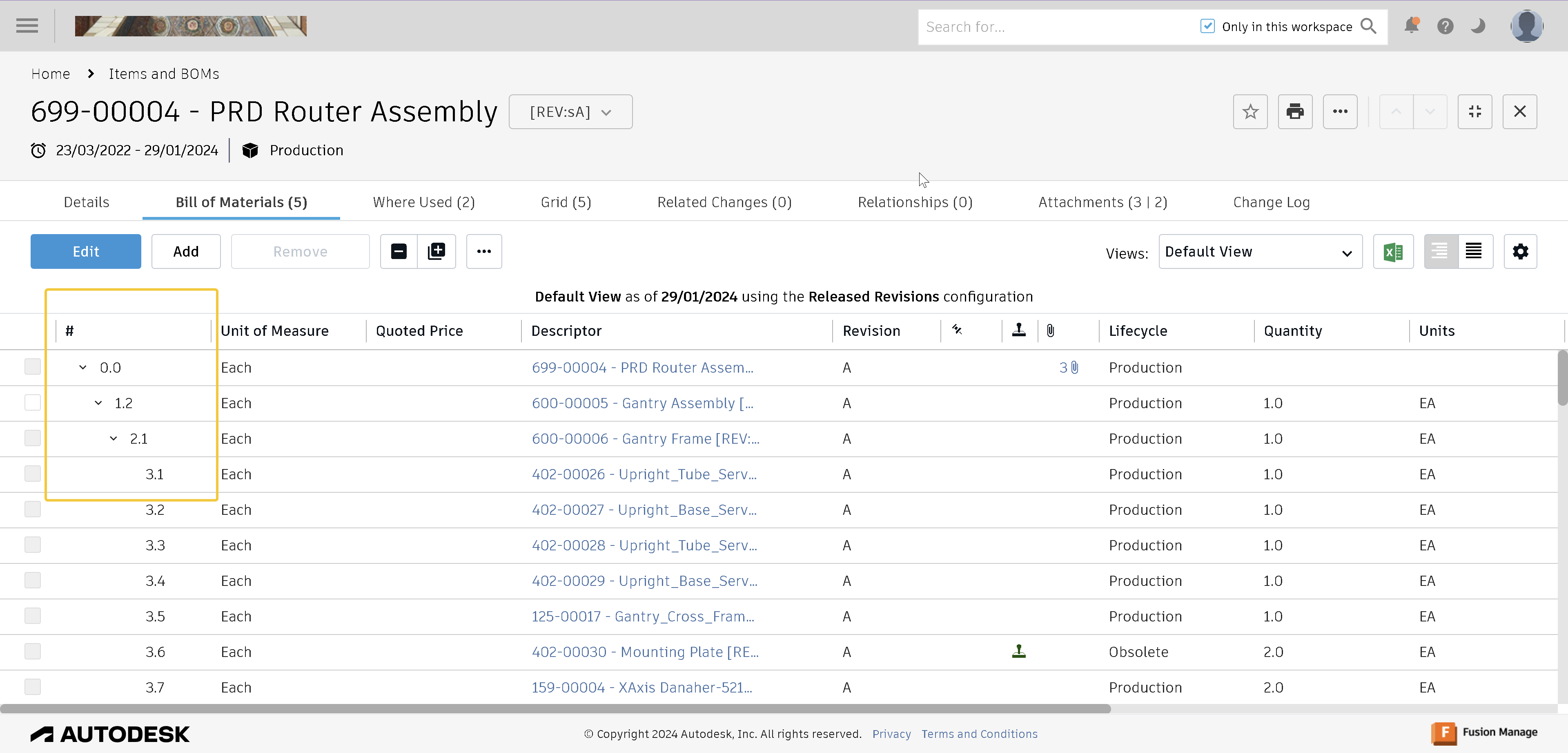This screenshot has height=753, width=1568.
Task: Toggle dark mode moon icon
Action: pyautogui.click(x=1477, y=26)
